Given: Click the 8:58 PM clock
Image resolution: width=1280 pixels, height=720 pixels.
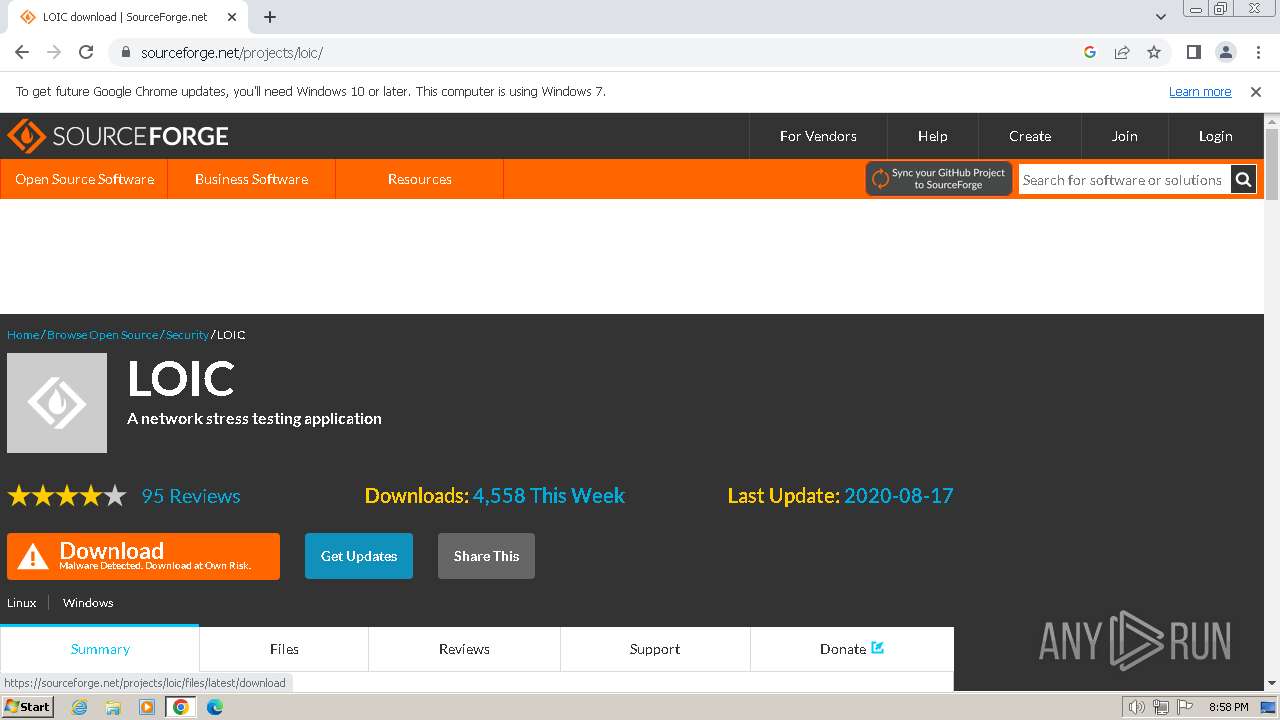Looking at the screenshot, I should (1228, 707).
